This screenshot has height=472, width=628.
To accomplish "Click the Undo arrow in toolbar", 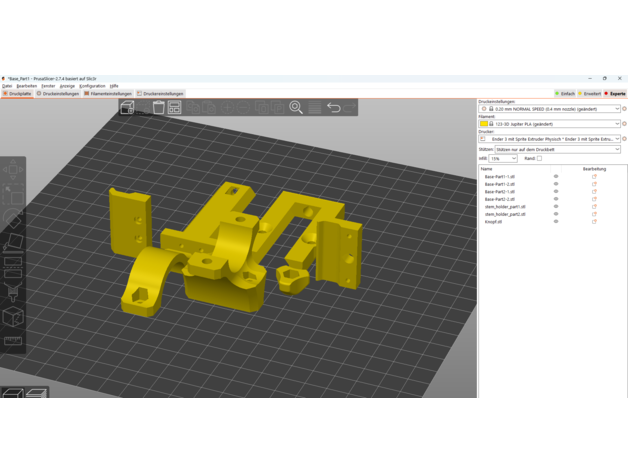I will [334, 107].
